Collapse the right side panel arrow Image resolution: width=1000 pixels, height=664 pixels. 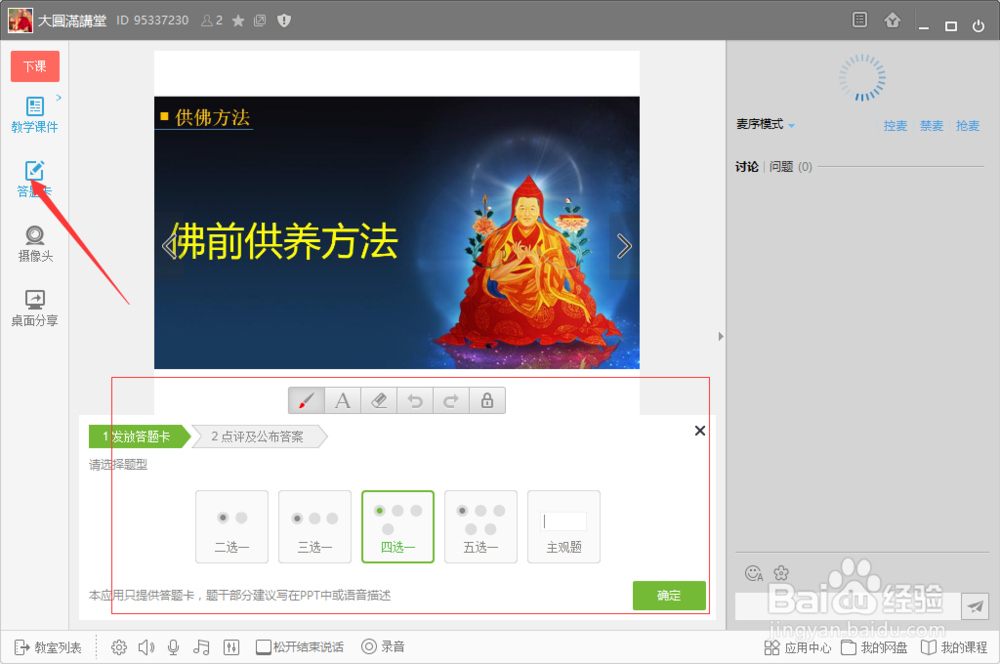721,336
